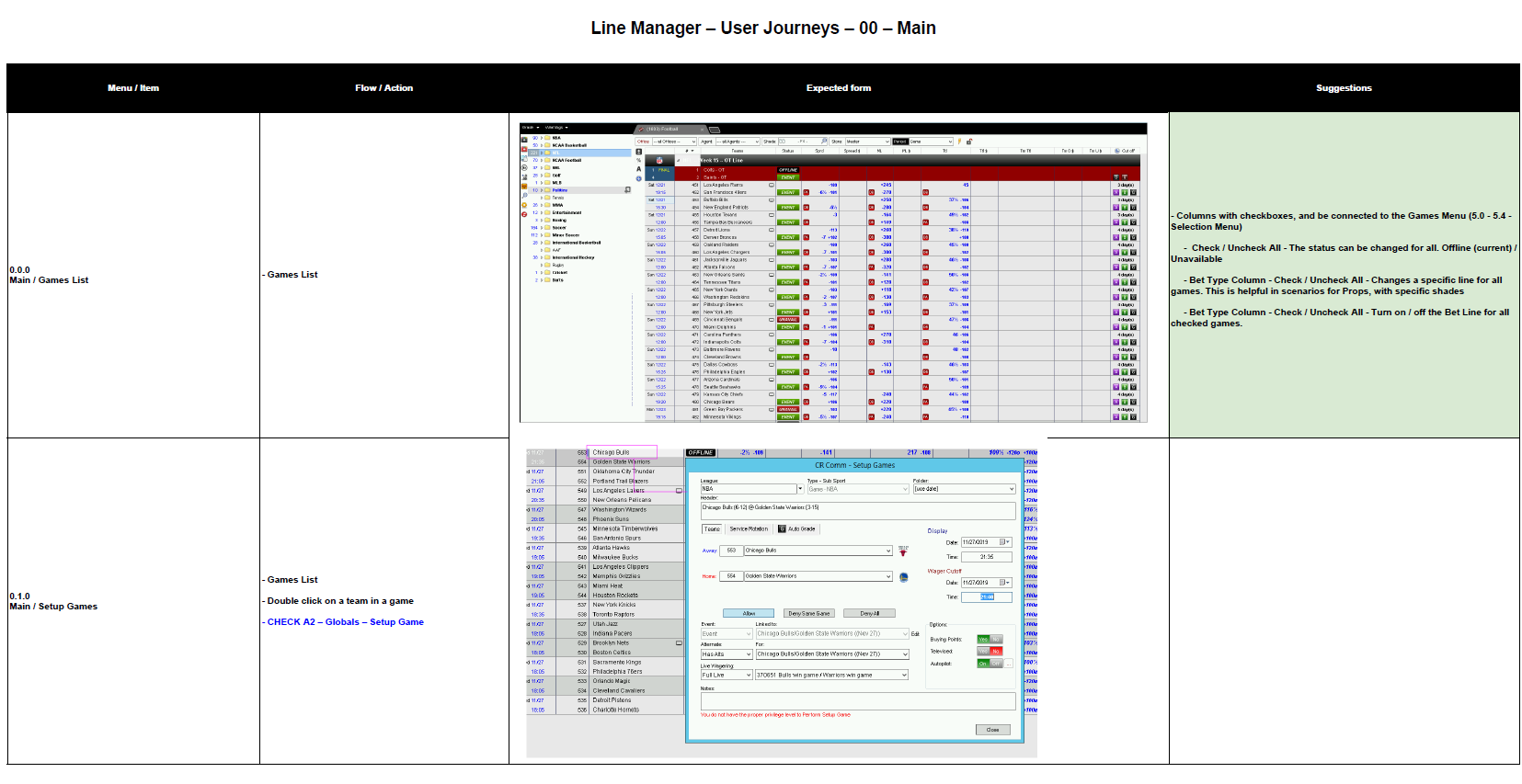Expand the Away team Chicago Bulls dropdown
Image resolution: width=1522 pixels, height=784 pixels.
coord(887,551)
